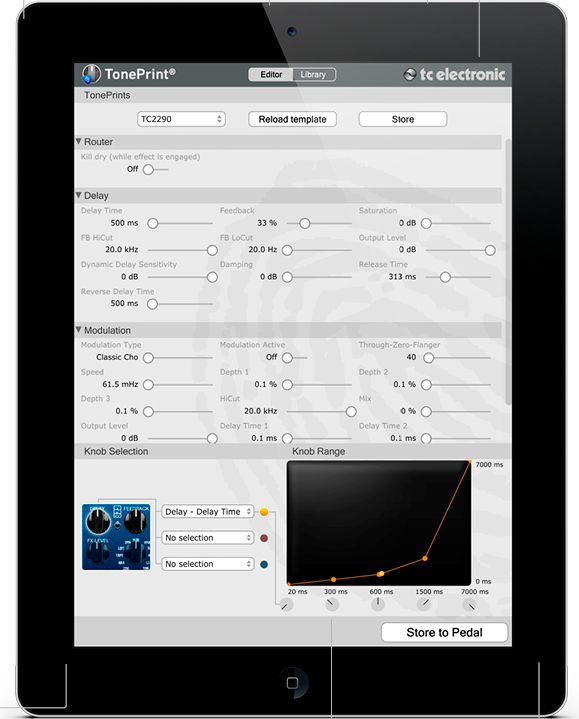Viewport: 579px width, 719px height.
Task: Click the Delay Time slider handle
Action: pos(153,223)
